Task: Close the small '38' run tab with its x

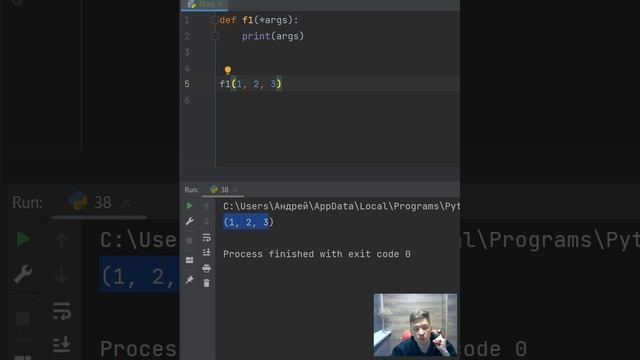Action: (235, 190)
